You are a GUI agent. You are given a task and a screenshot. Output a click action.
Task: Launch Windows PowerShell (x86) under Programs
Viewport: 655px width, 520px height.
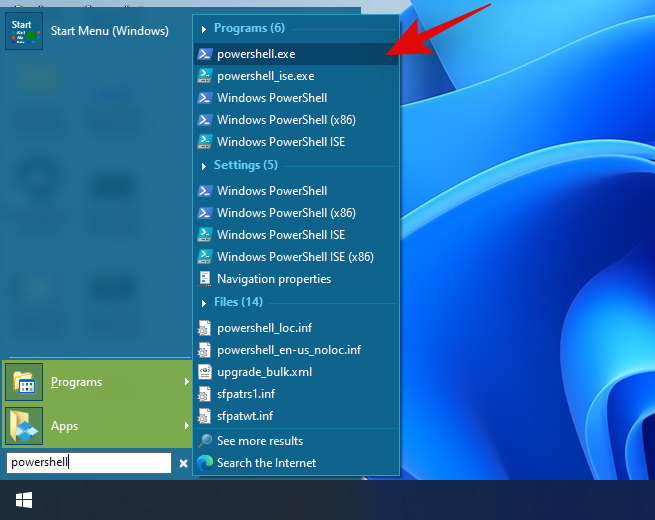(285, 120)
